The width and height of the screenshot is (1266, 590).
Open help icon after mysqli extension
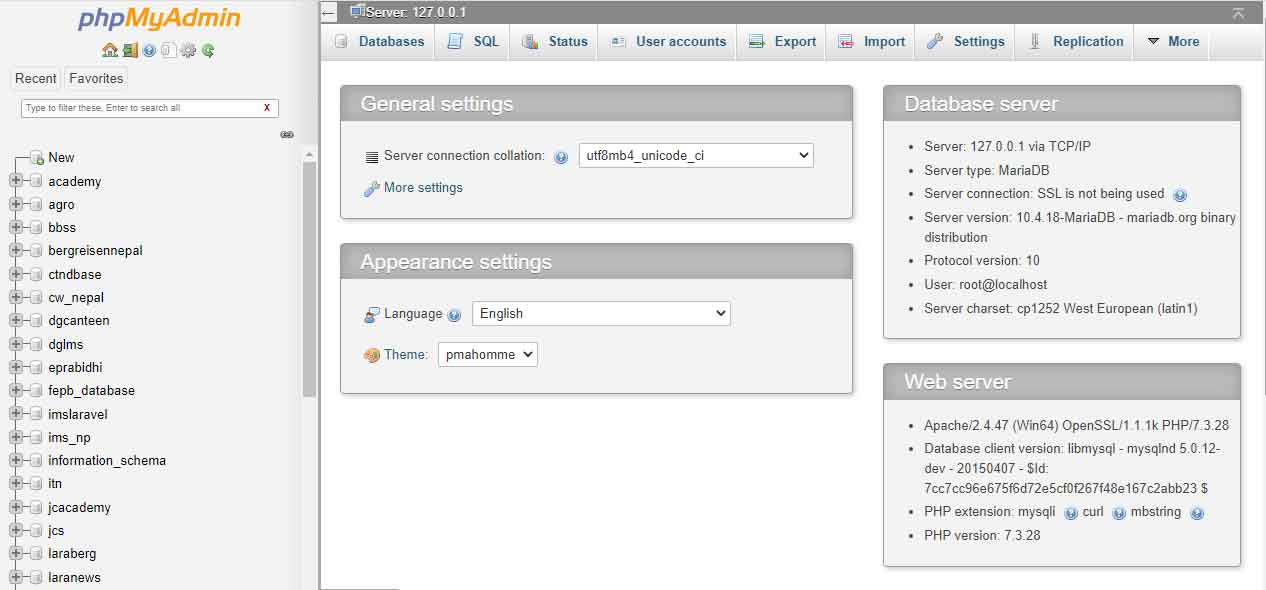click(1071, 513)
